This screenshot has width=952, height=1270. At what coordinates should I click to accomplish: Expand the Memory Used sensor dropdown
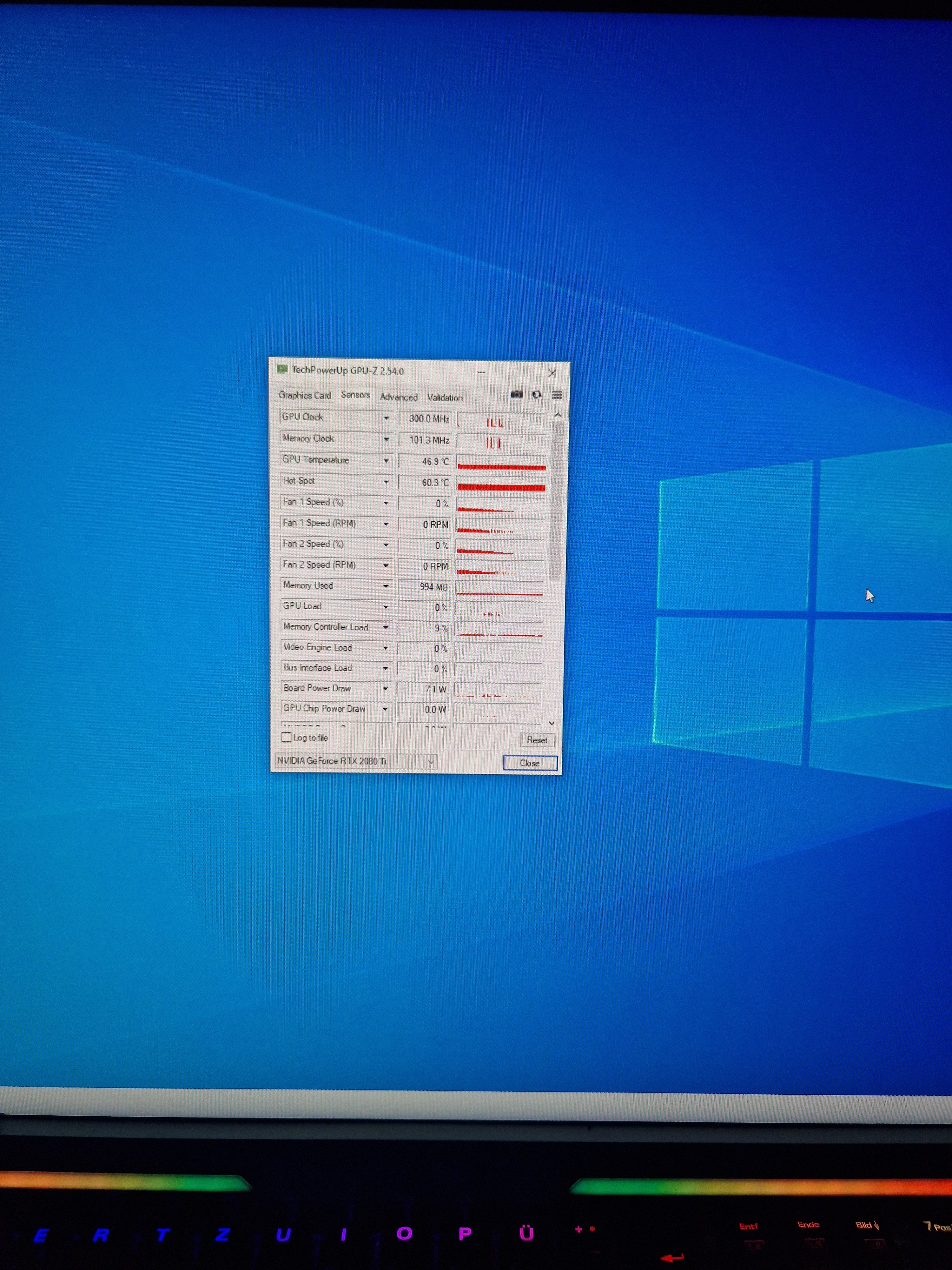[x=386, y=586]
